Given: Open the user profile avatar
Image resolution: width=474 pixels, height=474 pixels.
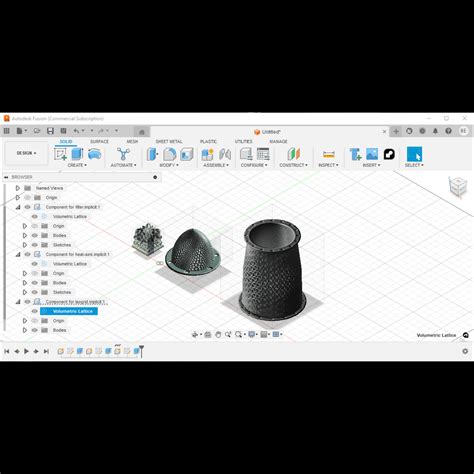Looking at the screenshot, I should (x=463, y=131).
